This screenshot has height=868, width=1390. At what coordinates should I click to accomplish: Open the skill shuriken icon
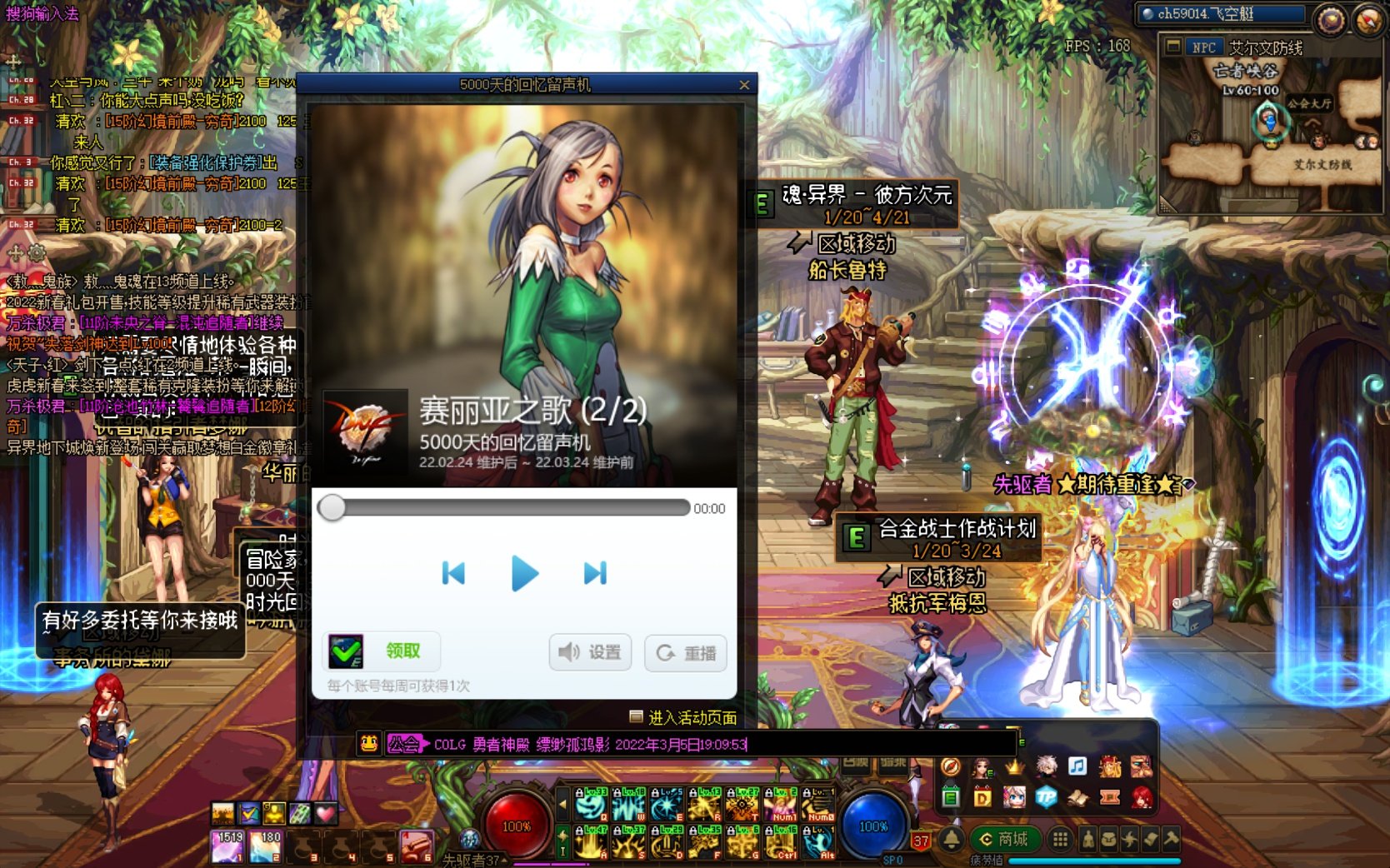(x=1129, y=840)
